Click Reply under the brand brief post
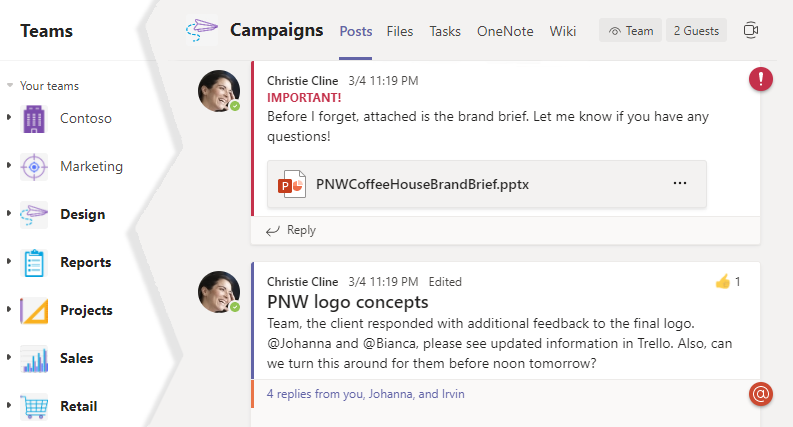The height and width of the screenshot is (427, 793). click(x=291, y=230)
